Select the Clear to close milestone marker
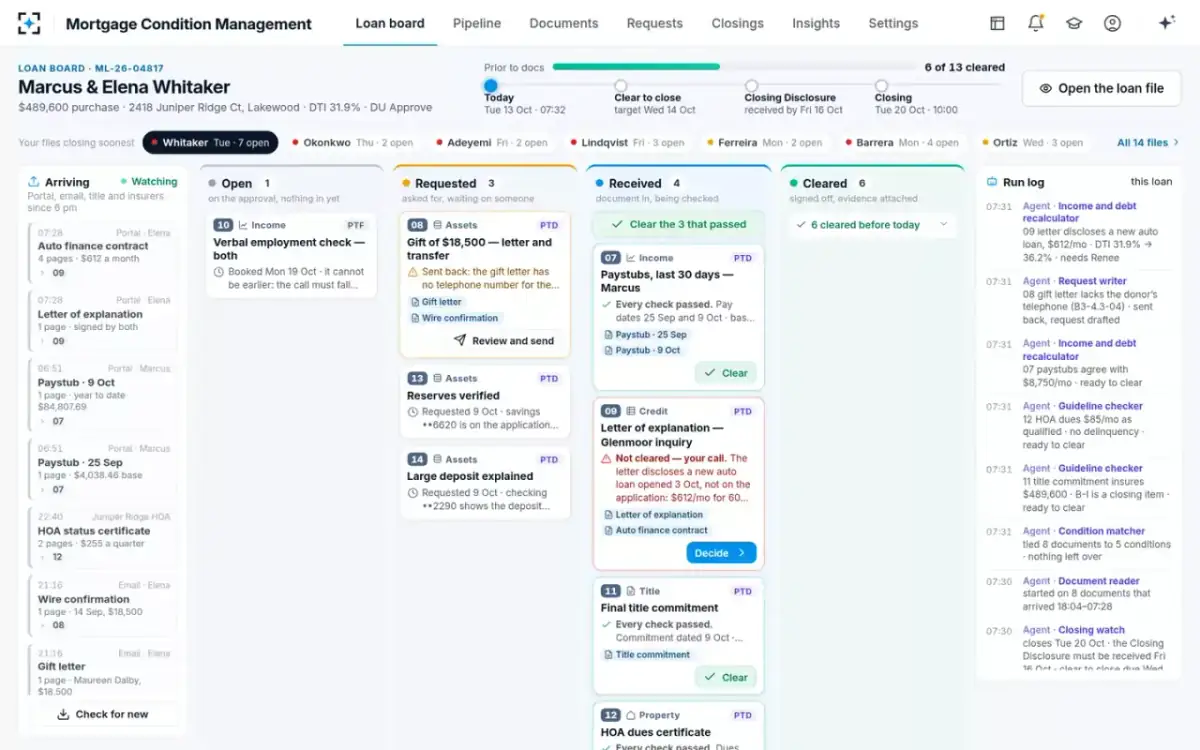The height and width of the screenshot is (750, 1200). tap(621, 86)
